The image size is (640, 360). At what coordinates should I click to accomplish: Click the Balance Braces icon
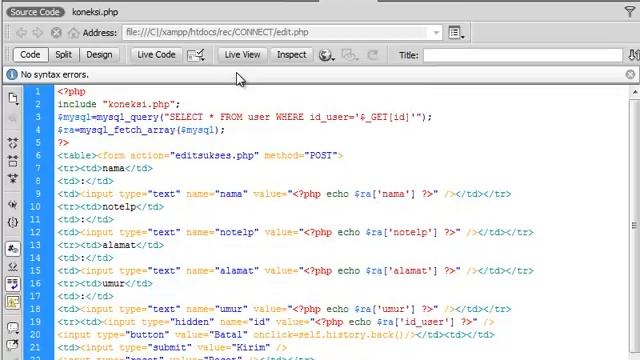click(x=13, y=222)
